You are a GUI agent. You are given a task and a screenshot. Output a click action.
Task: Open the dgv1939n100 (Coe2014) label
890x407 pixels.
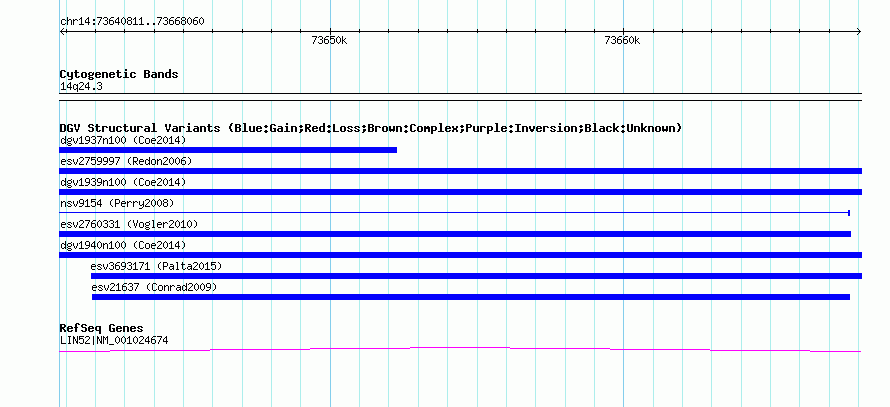pos(123,182)
